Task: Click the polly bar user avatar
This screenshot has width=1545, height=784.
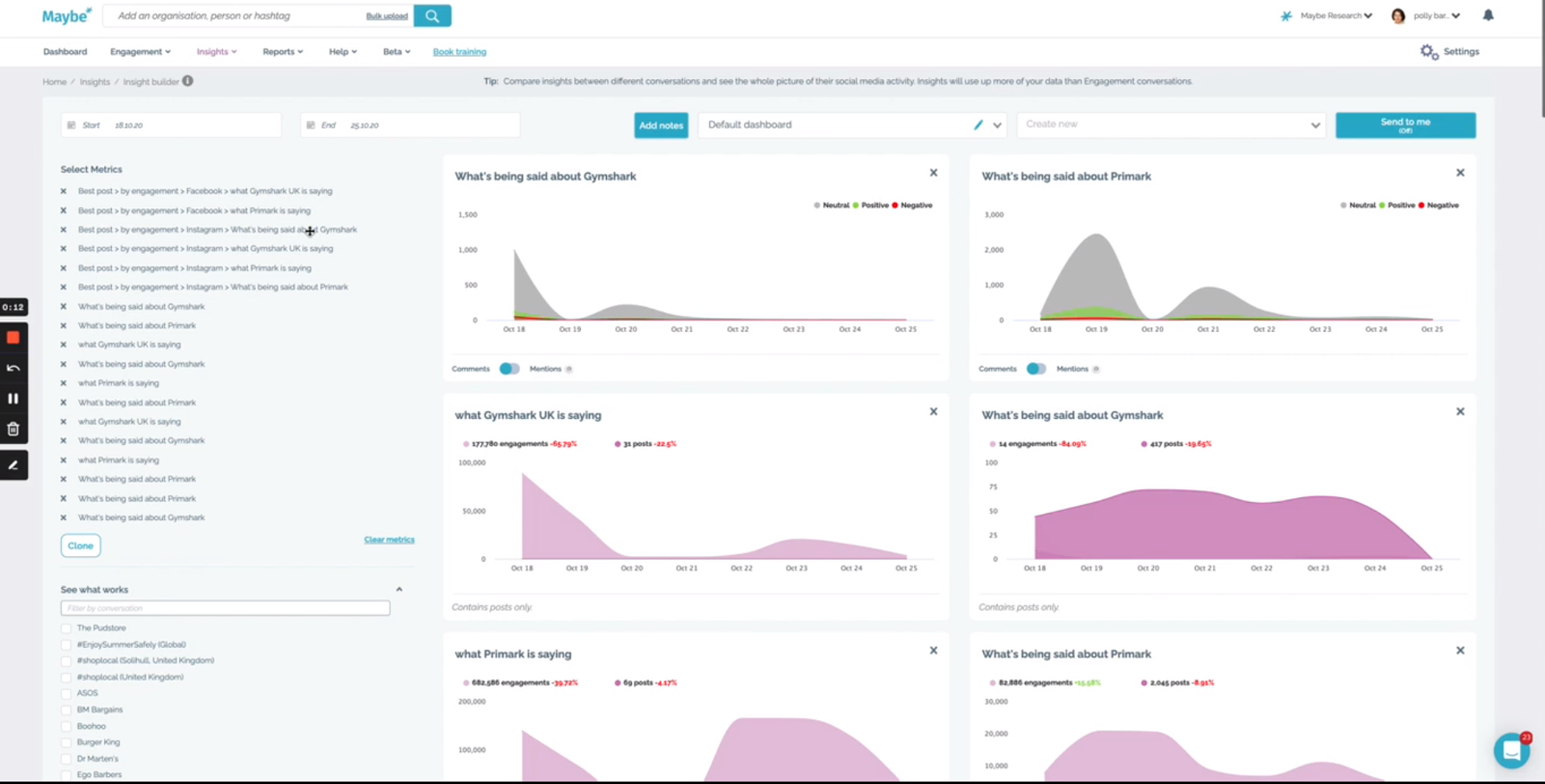Action: click(1398, 15)
